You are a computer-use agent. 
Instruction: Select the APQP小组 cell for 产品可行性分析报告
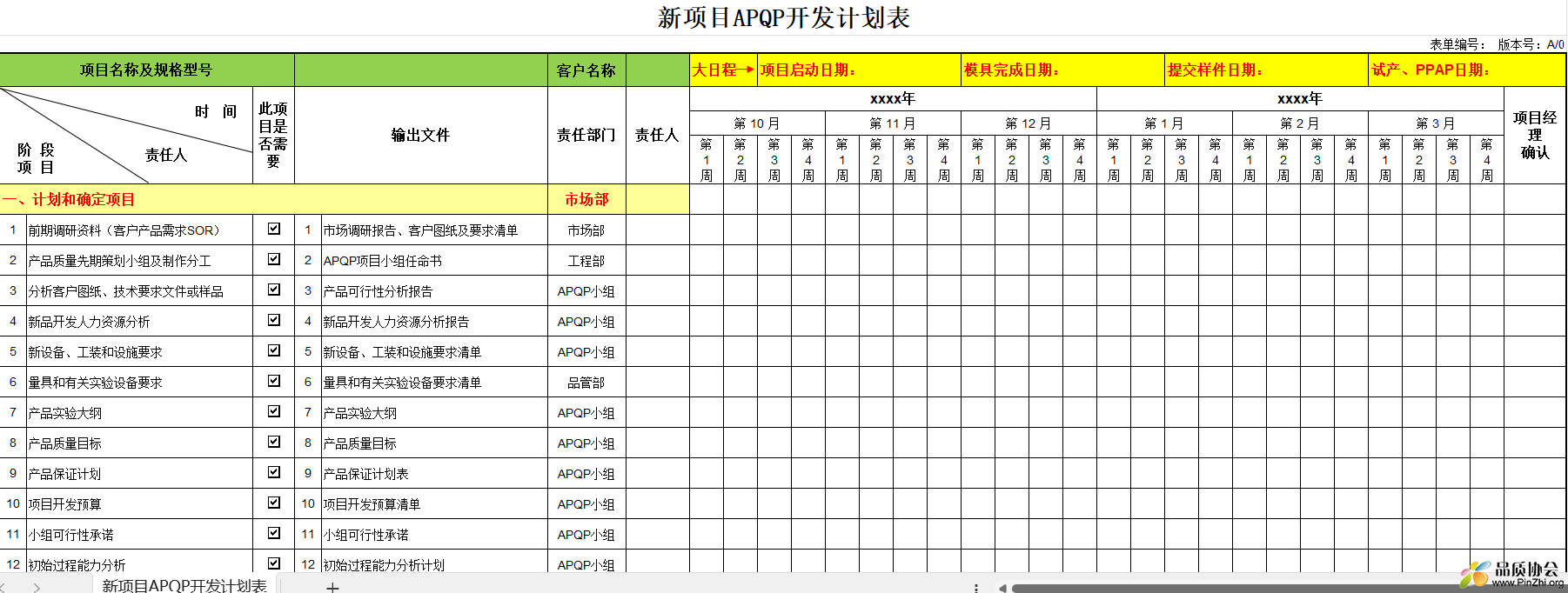tap(586, 291)
